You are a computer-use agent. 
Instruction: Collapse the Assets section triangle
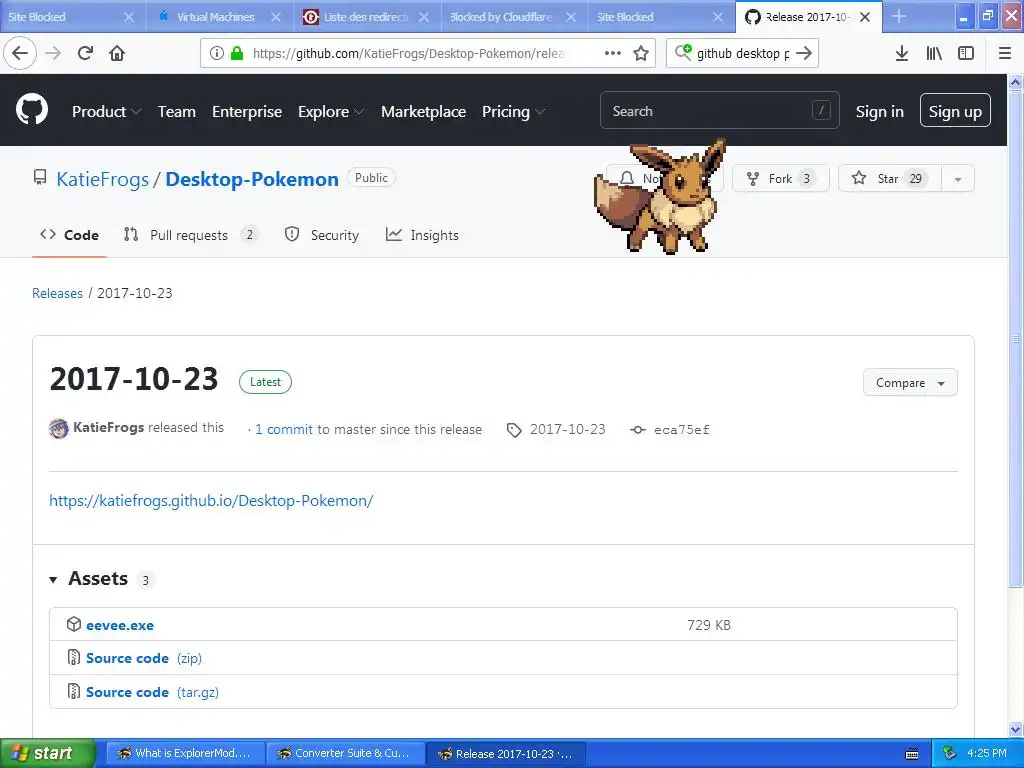point(54,579)
